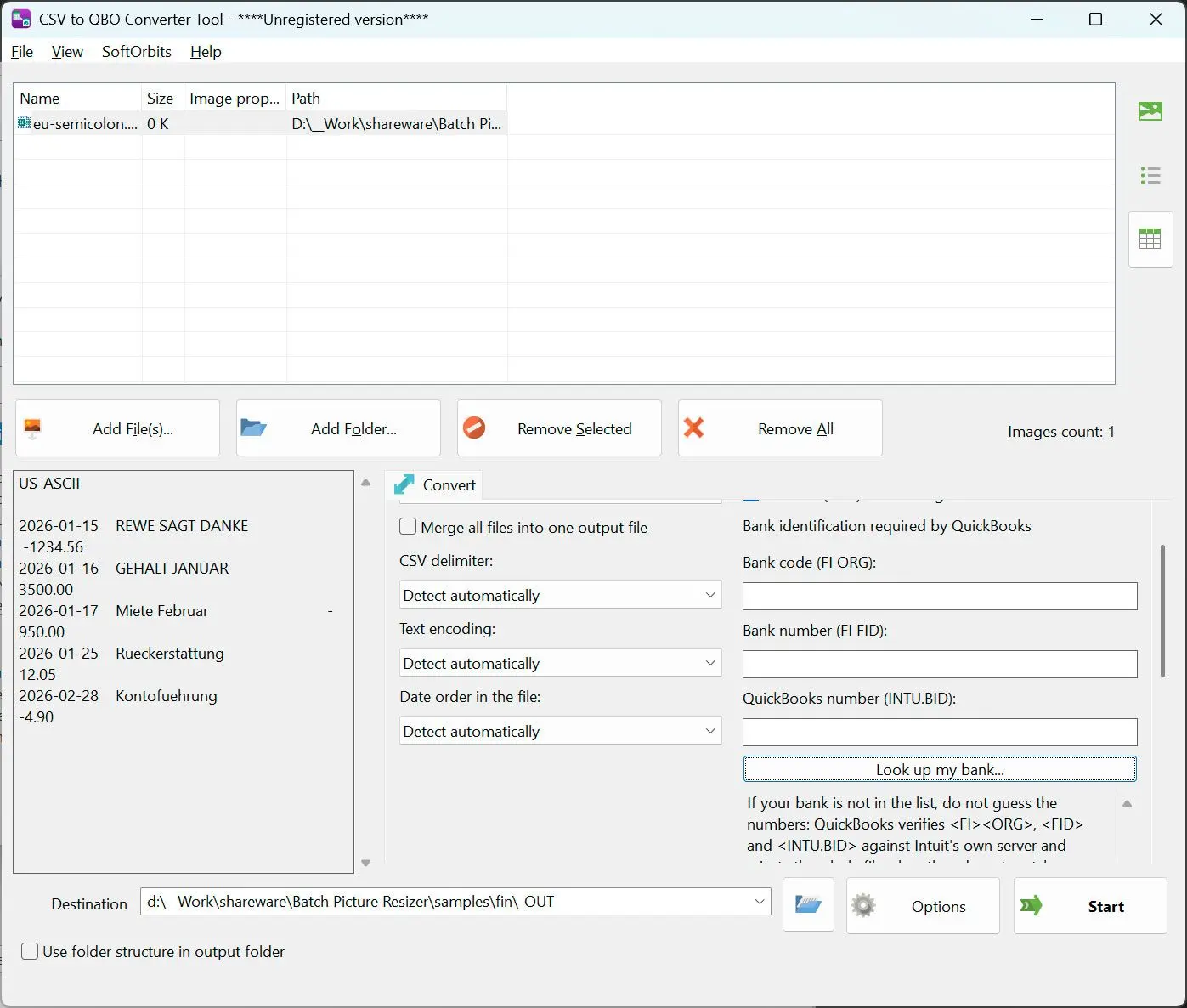Maximize the converter window

tap(1095, 19)
